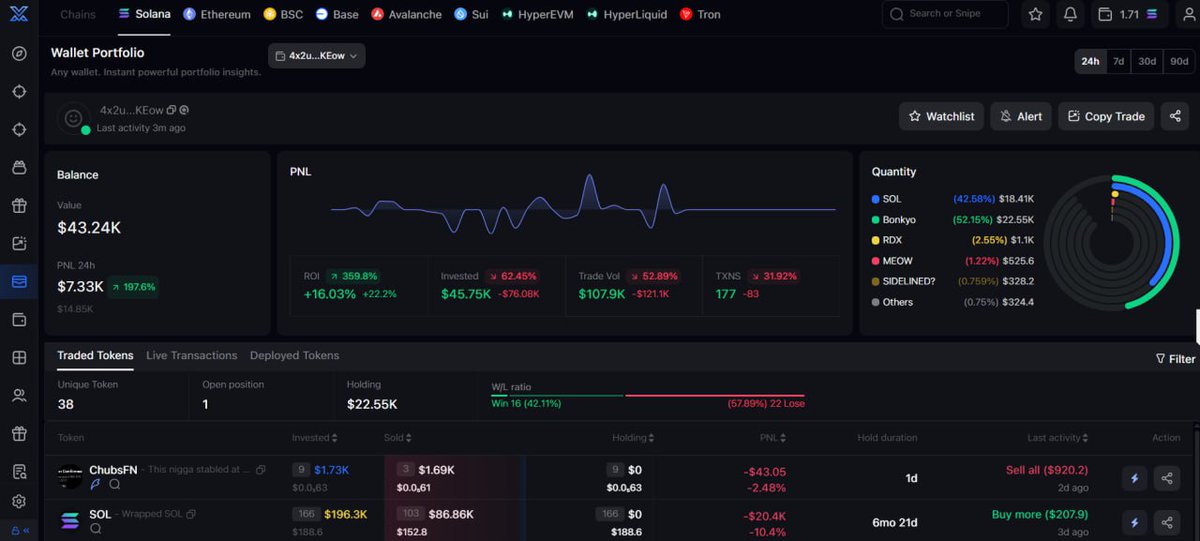
Task: Open the Filter options
Action: coord(1175,358)
